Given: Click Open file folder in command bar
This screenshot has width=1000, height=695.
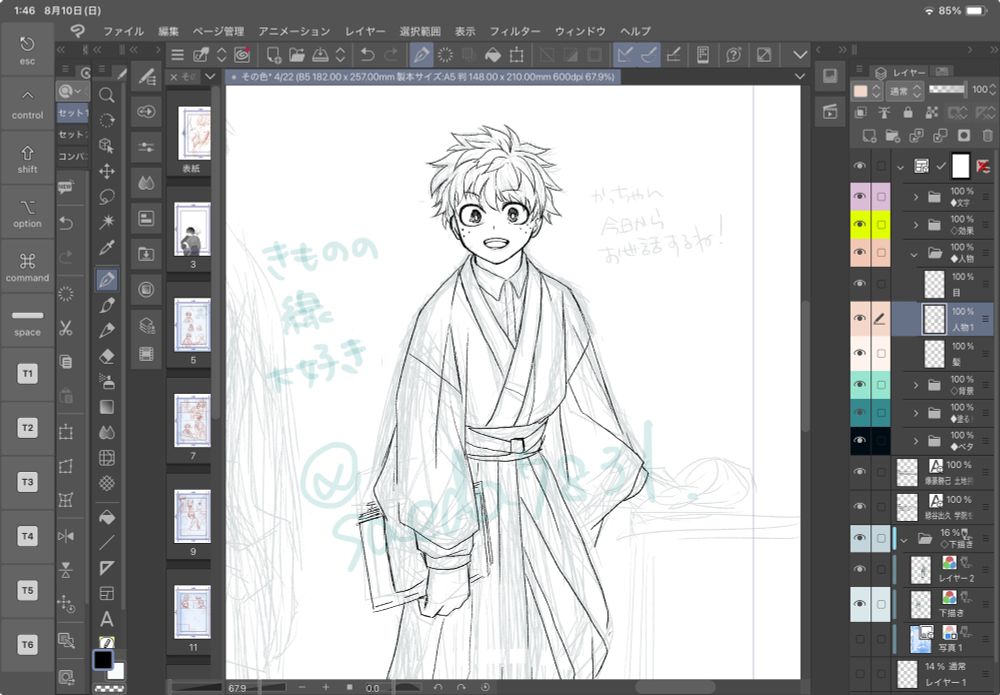Looking at the screenshot, I should [297, 55].
